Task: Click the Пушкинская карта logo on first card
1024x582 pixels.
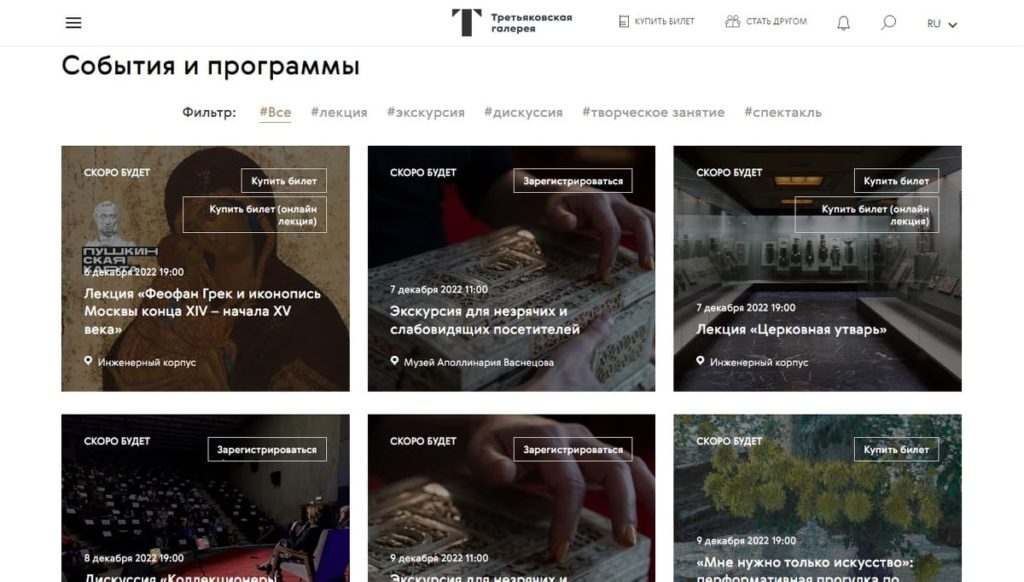Action: (x=120, y=237)
